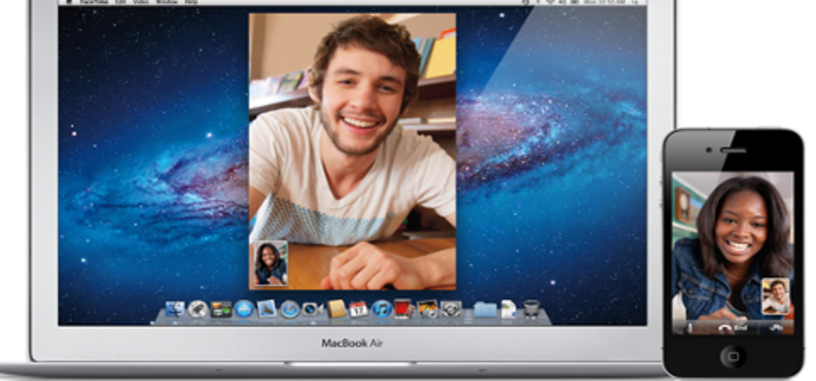
Task: Launch iTunes music note icon
Action: [381, 309]
